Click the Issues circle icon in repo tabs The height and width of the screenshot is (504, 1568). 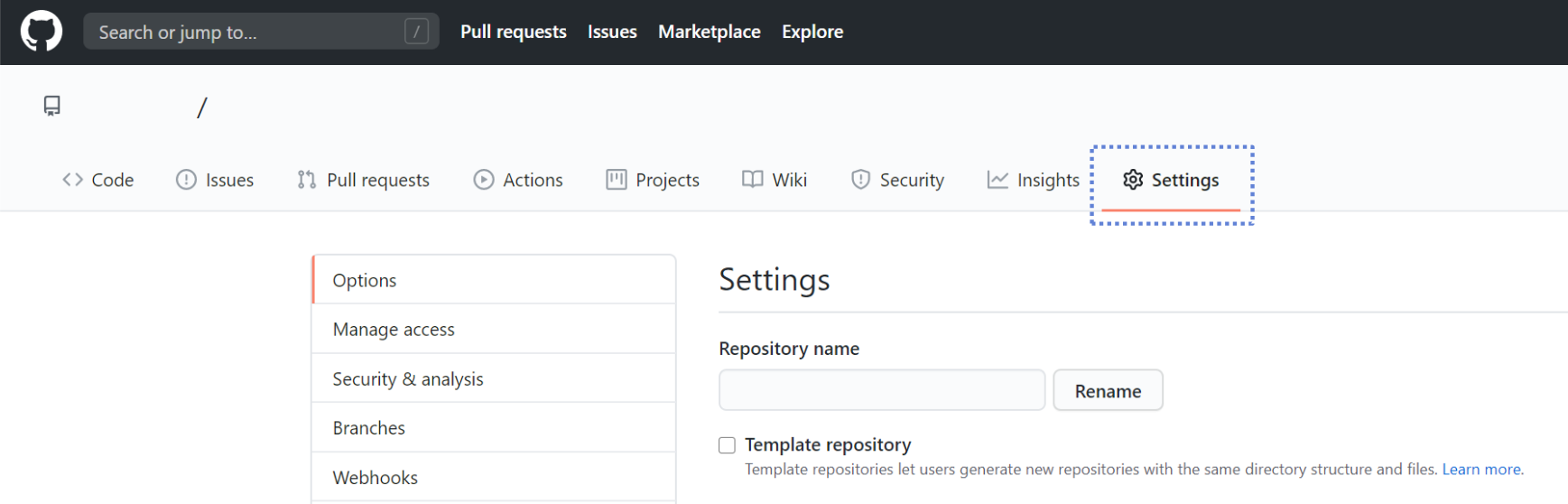(x=186, y=180)
